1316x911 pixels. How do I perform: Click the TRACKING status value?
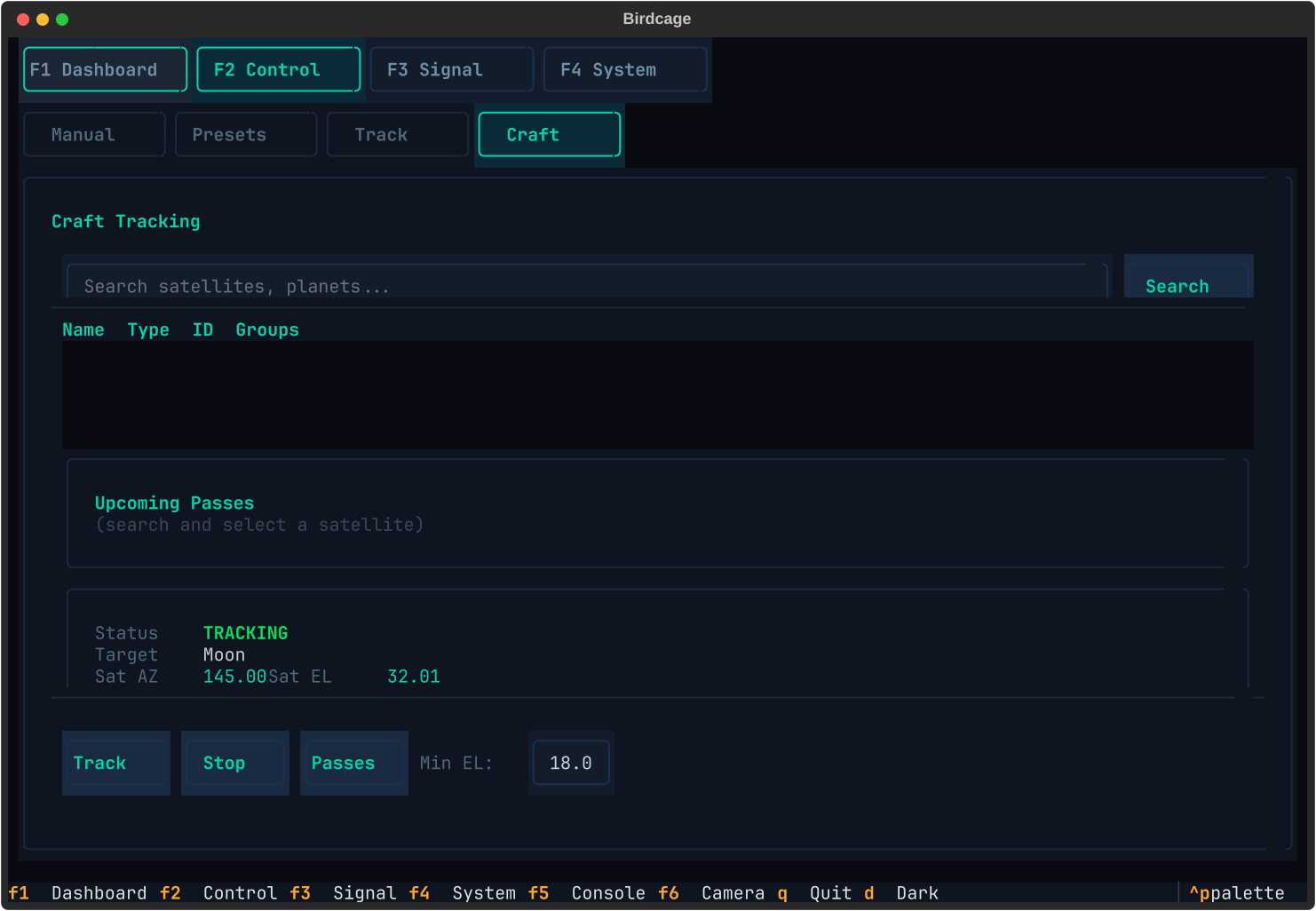point(246,633)
